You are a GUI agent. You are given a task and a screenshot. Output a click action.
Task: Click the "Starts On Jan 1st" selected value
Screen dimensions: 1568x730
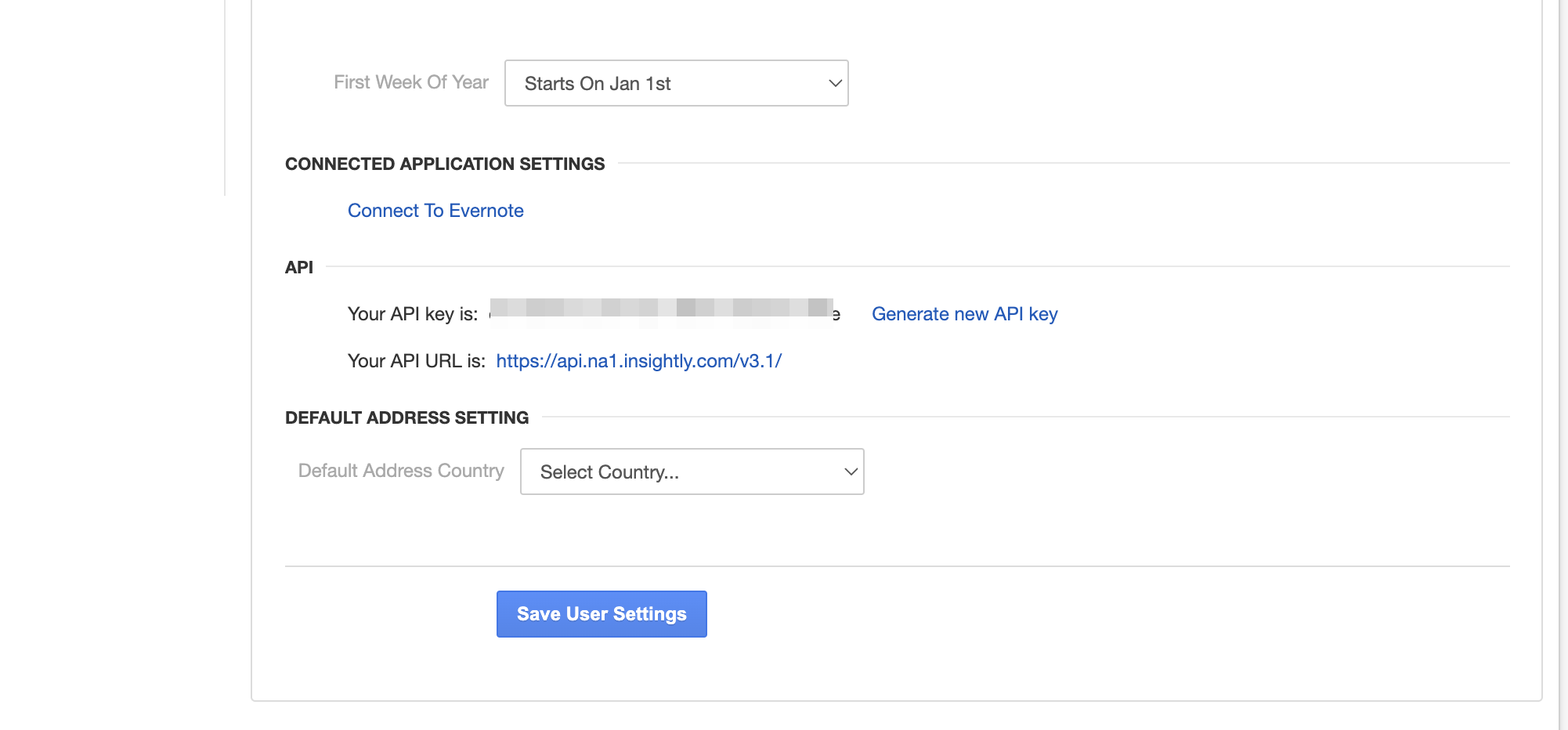[598, 84]
